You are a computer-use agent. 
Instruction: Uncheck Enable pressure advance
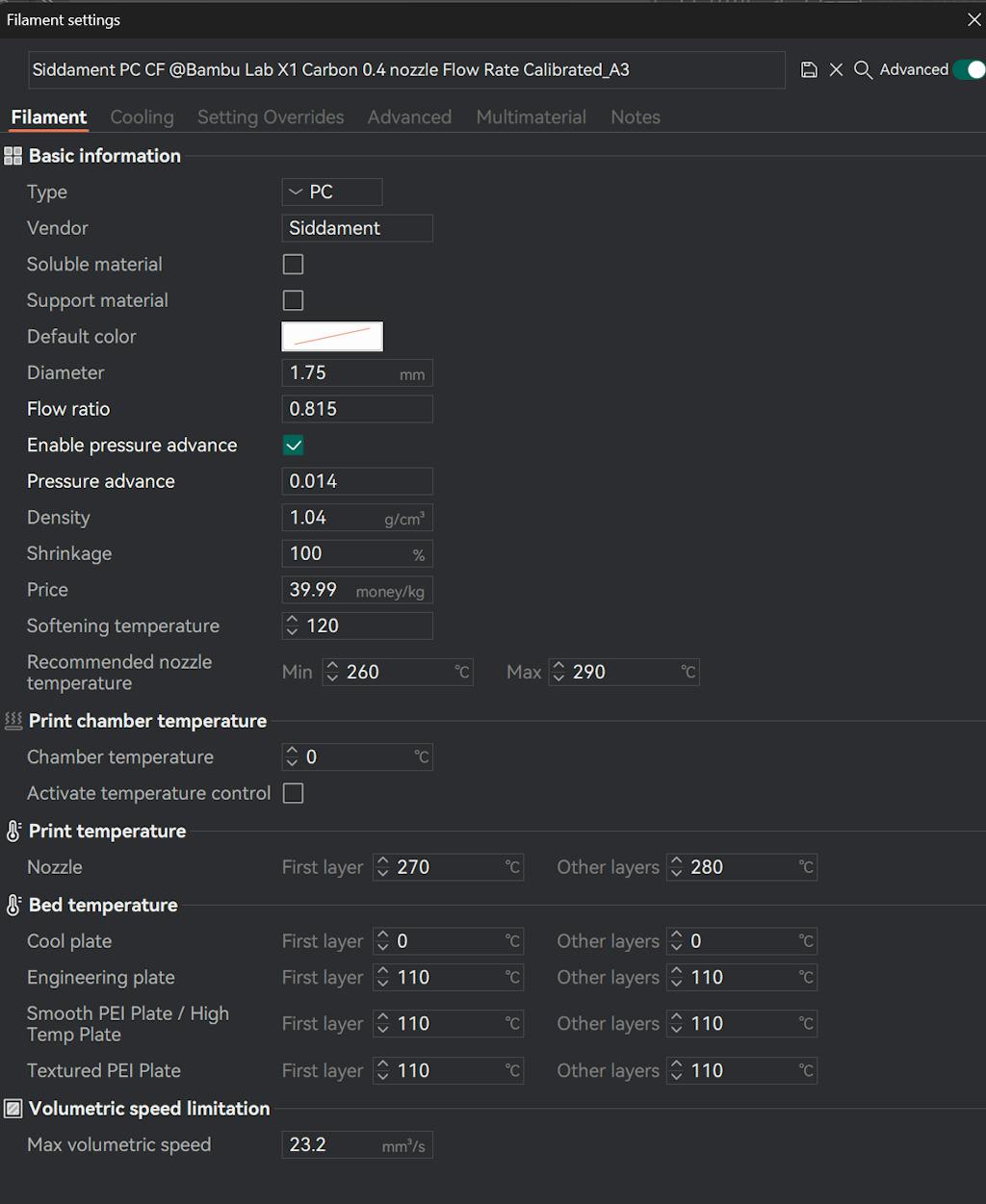coord(294,446)
